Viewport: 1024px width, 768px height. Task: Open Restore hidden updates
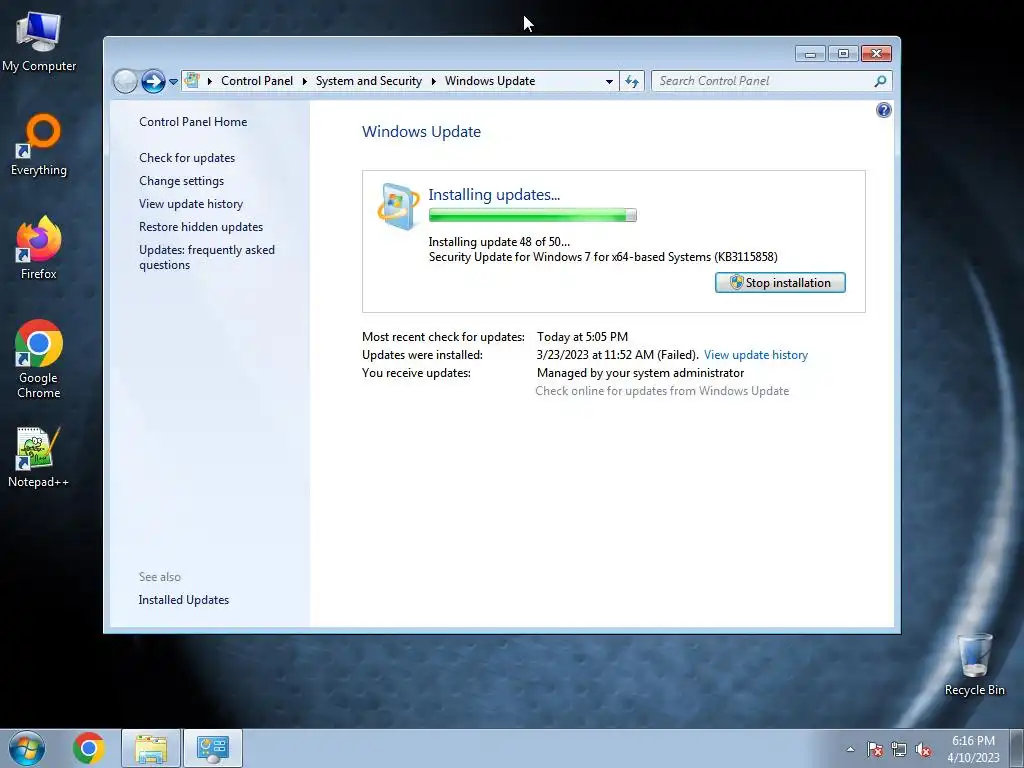pyautogui.click(x=200, y=227)
